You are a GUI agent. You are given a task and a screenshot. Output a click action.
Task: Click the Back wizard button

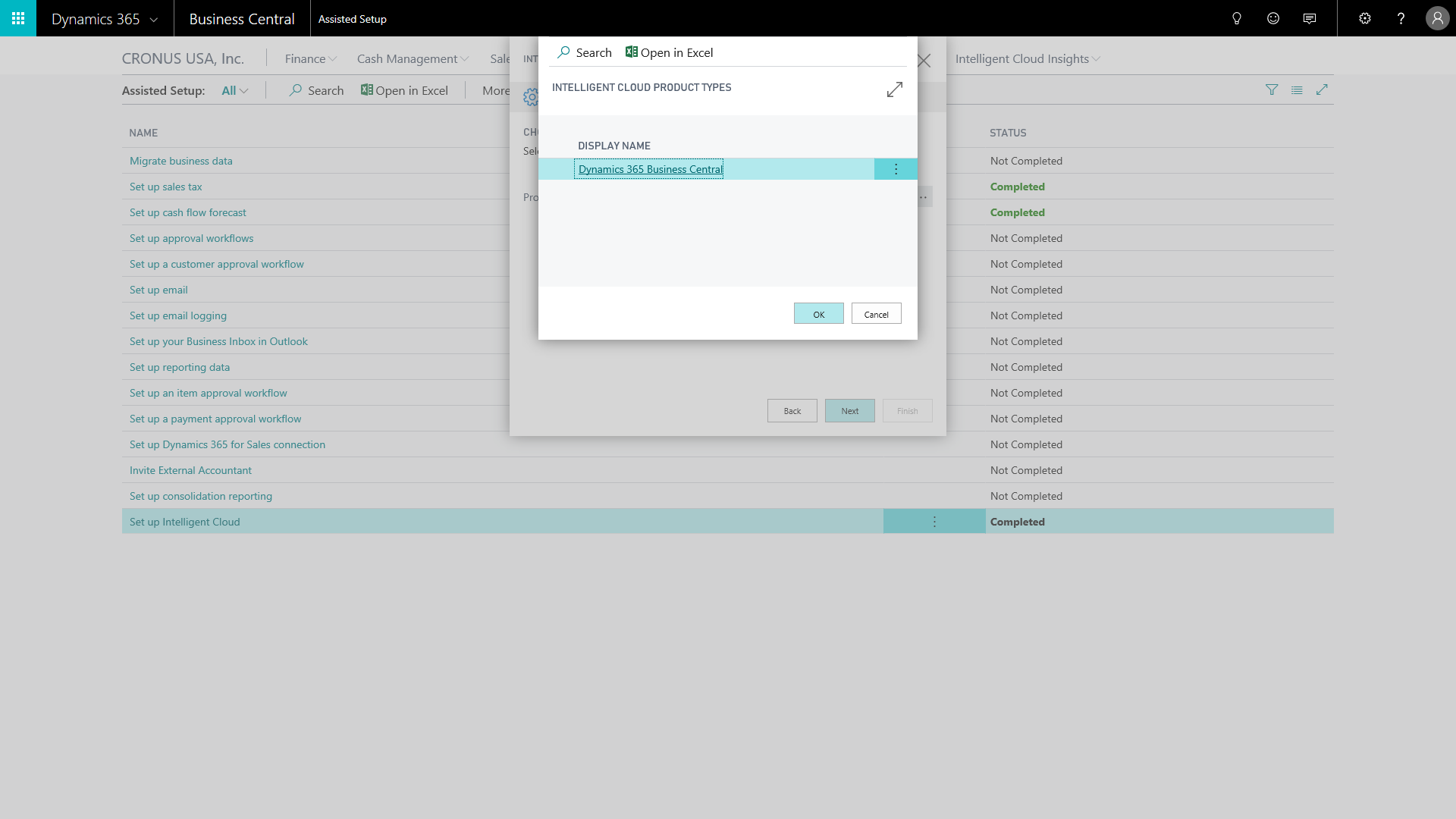(792, 411)
